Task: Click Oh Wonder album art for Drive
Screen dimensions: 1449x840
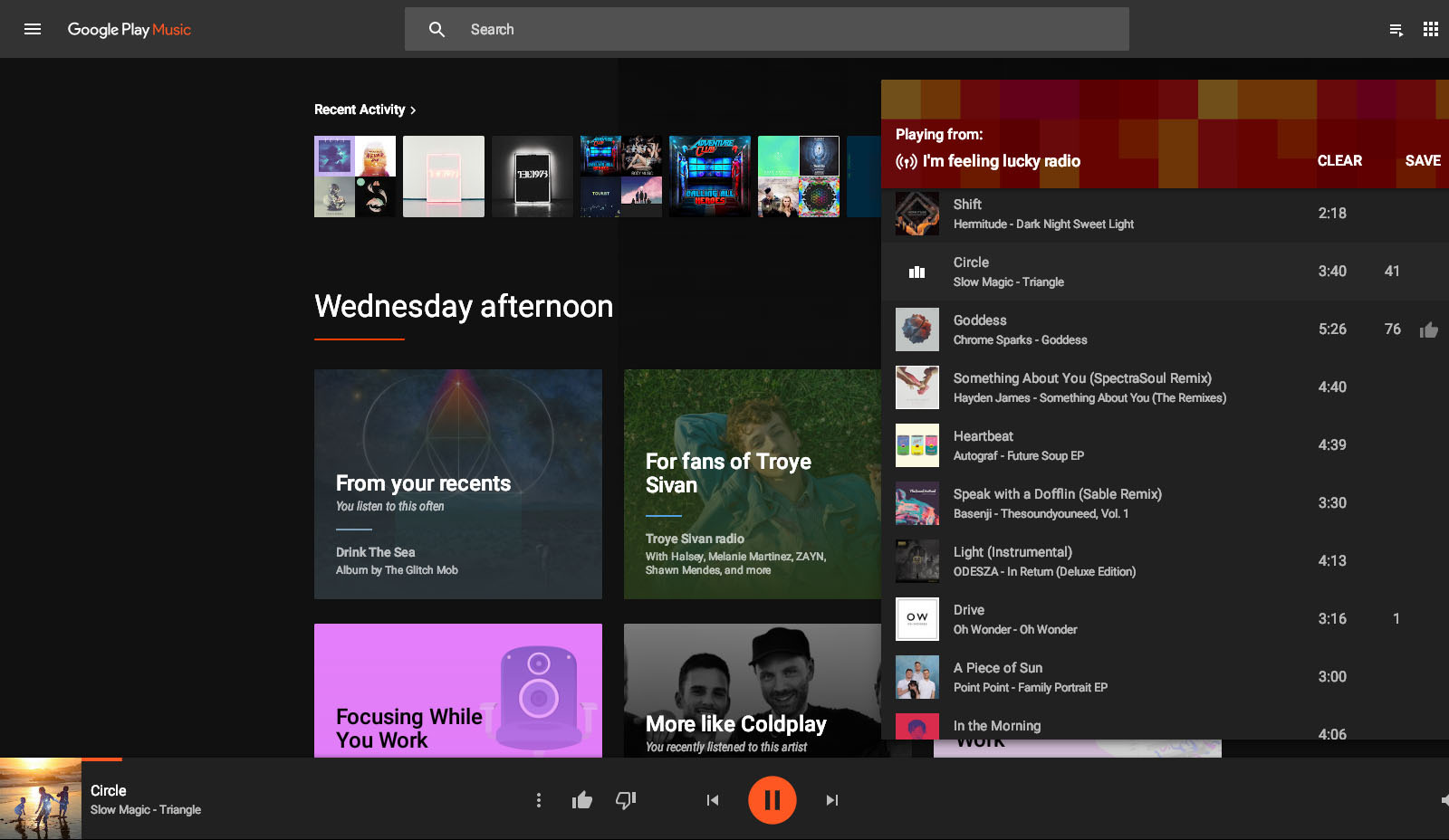Action: point(917,619)
